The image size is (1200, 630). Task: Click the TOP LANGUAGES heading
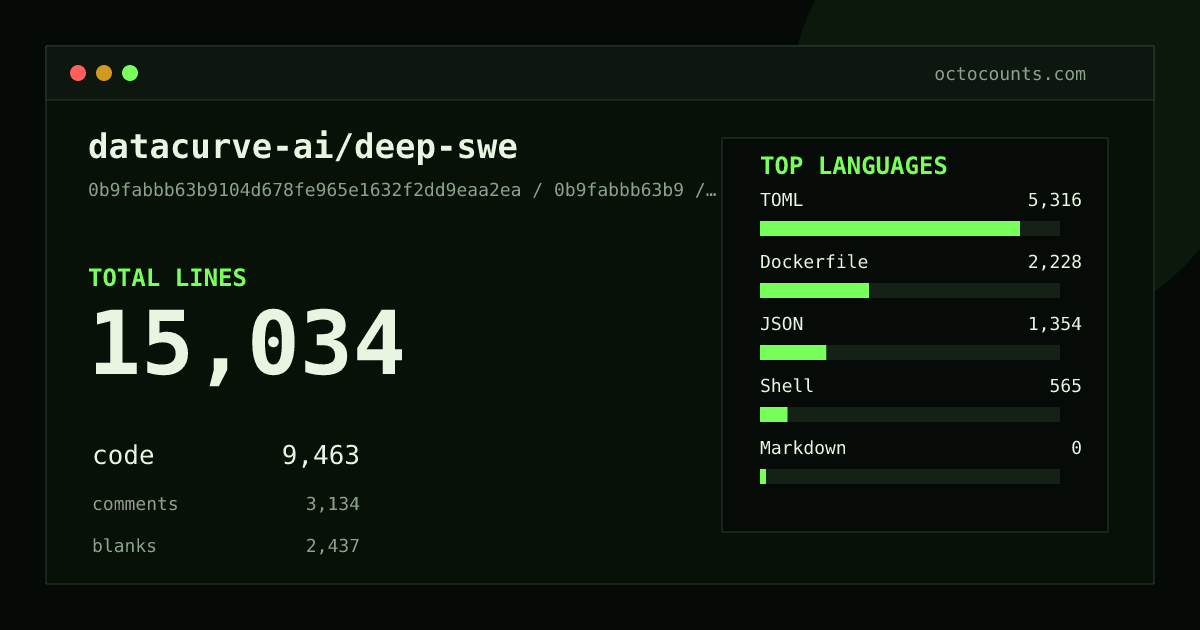854,166
